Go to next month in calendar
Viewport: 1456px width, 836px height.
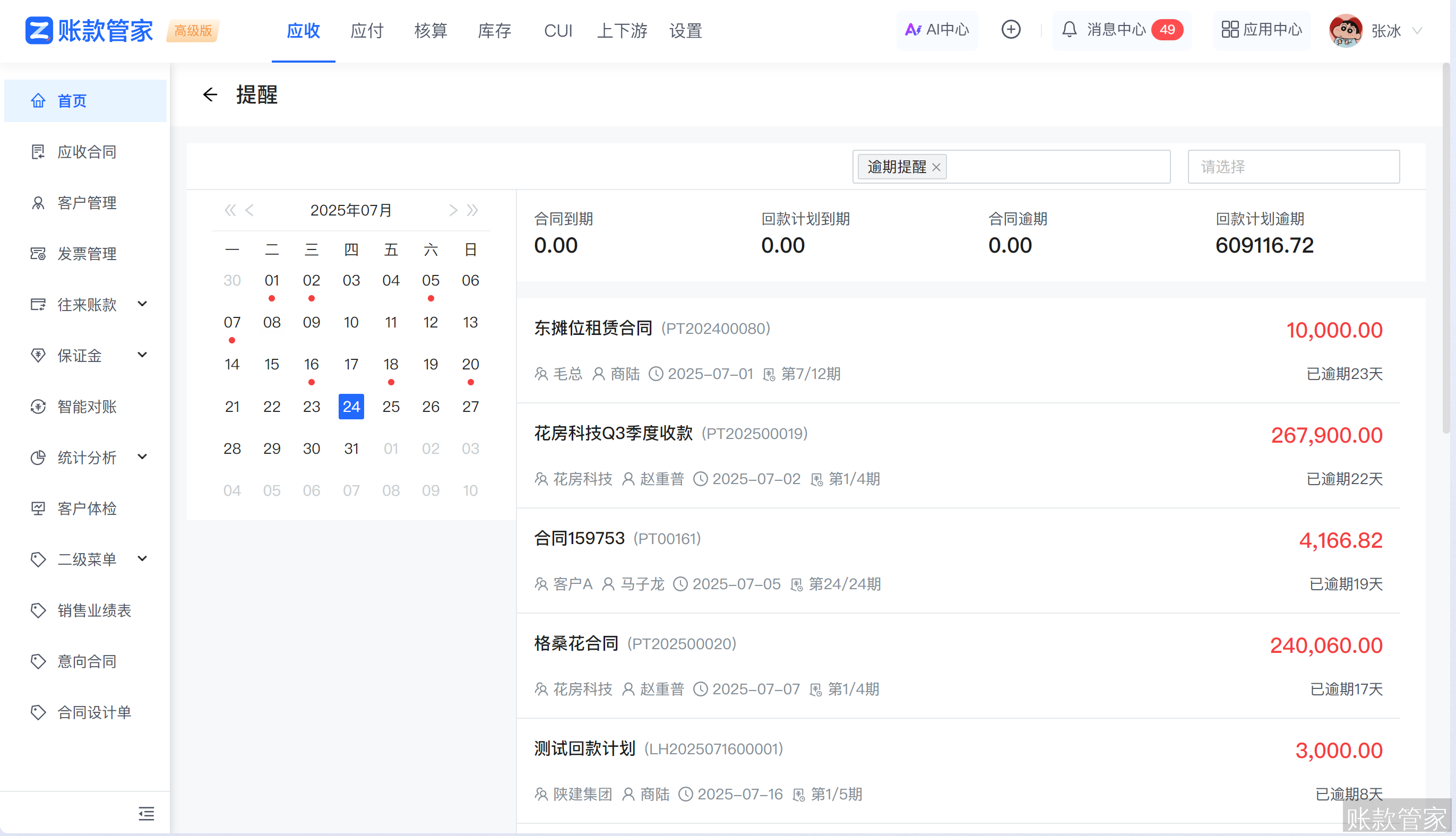[452, 210]
